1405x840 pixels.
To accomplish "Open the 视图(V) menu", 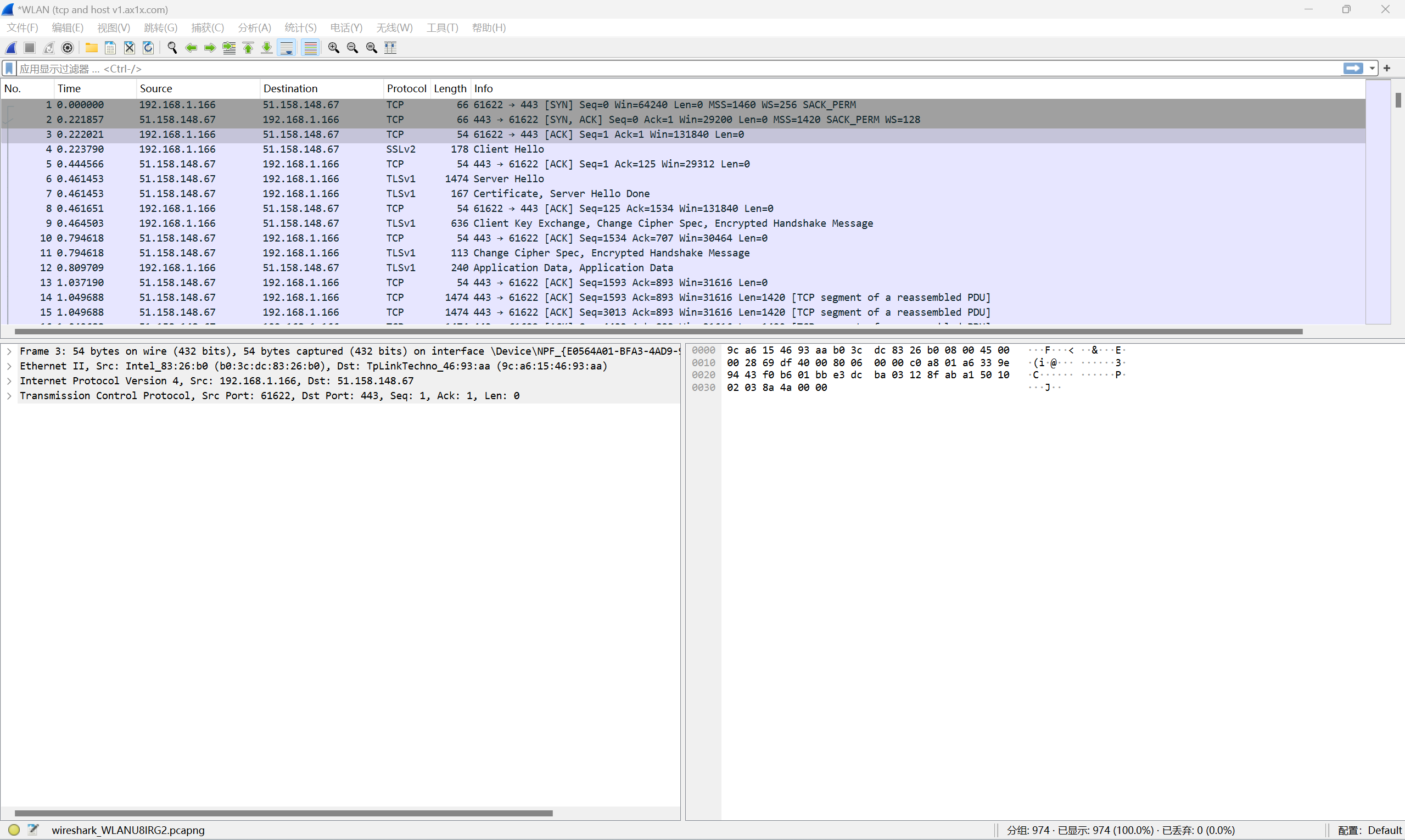I will point(113,28).
